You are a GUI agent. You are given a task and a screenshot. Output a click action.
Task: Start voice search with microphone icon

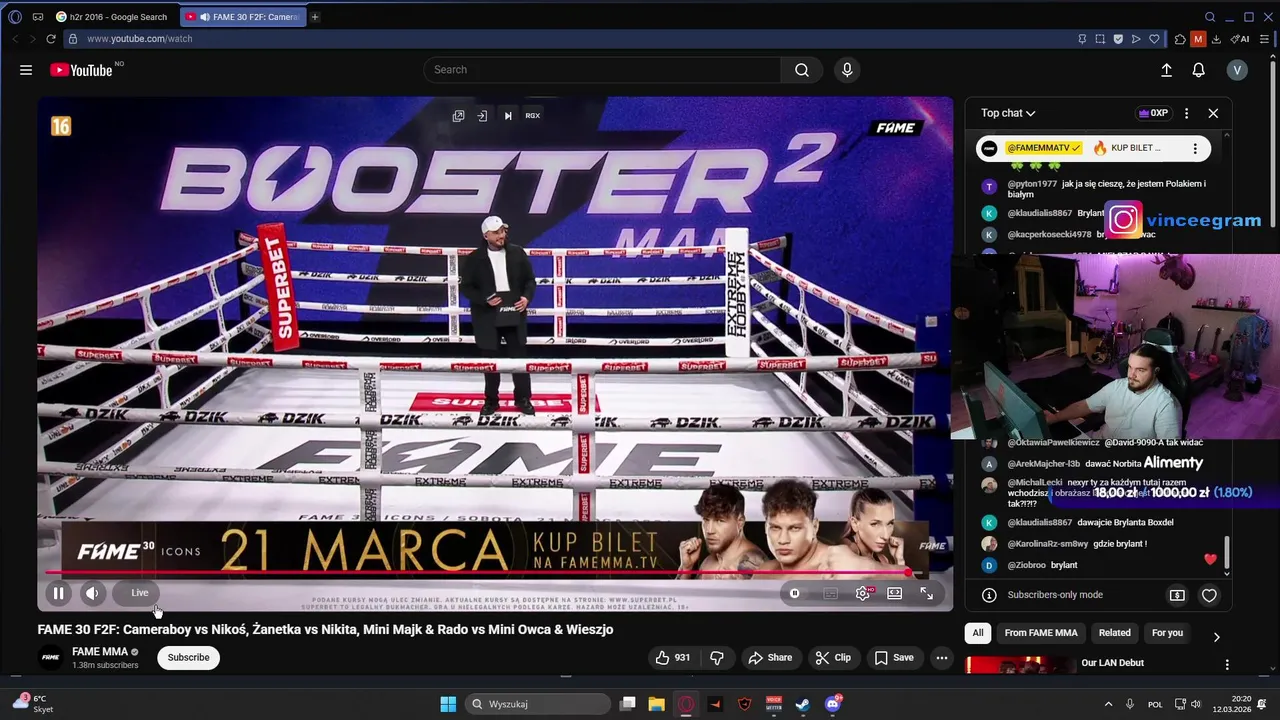pyautogui.click(x=847, y=70)
